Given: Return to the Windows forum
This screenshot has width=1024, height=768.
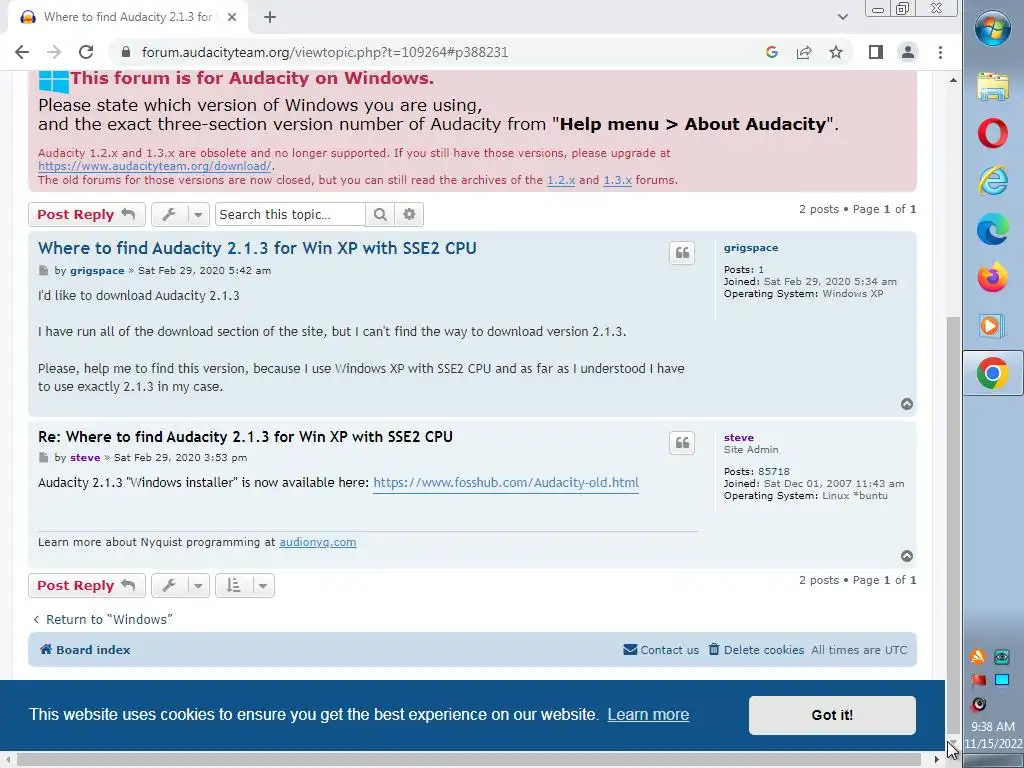Looking at the screenshot, I should [103, 619].
